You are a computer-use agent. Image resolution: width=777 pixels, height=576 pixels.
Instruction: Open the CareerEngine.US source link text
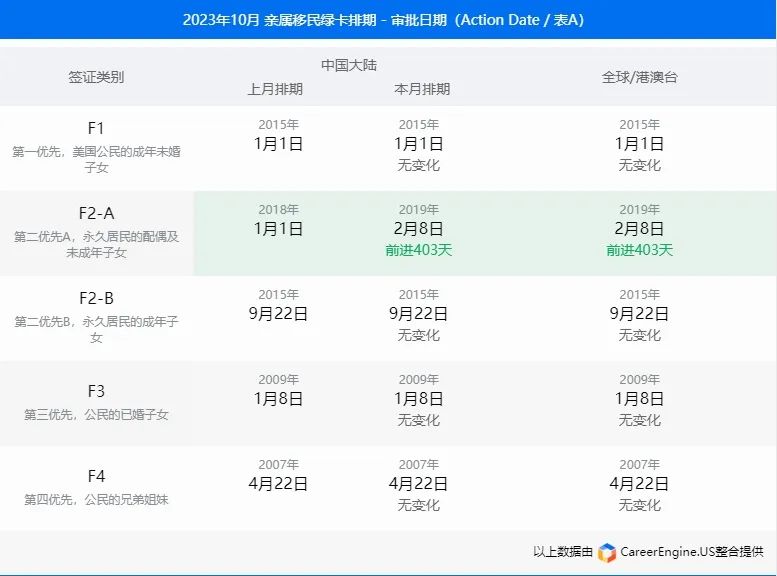tap(691, 552)
